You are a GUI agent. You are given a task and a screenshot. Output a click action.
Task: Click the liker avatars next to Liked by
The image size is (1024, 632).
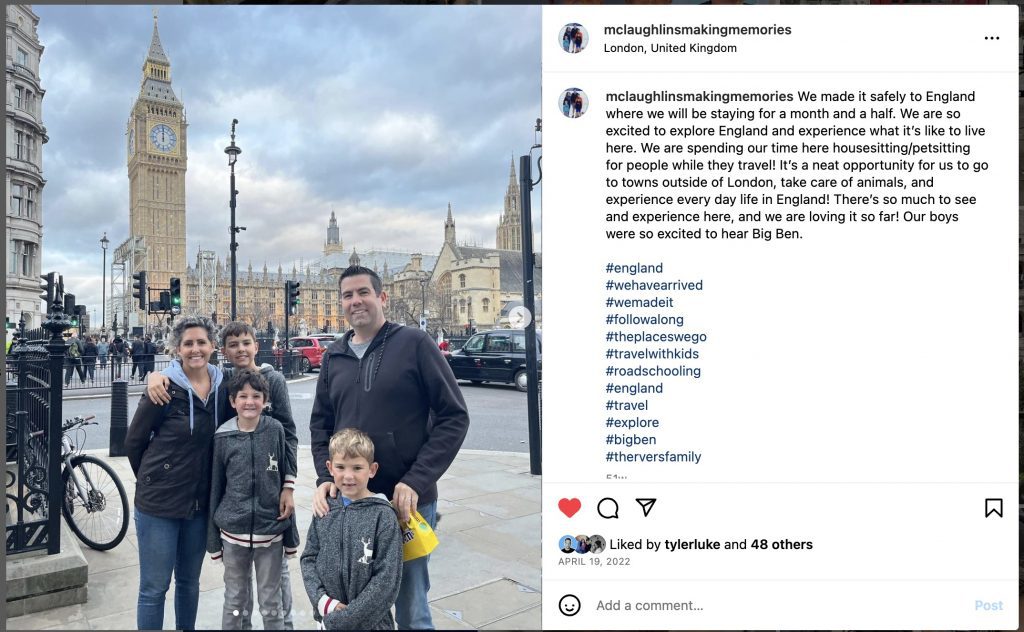click(581, 544)
